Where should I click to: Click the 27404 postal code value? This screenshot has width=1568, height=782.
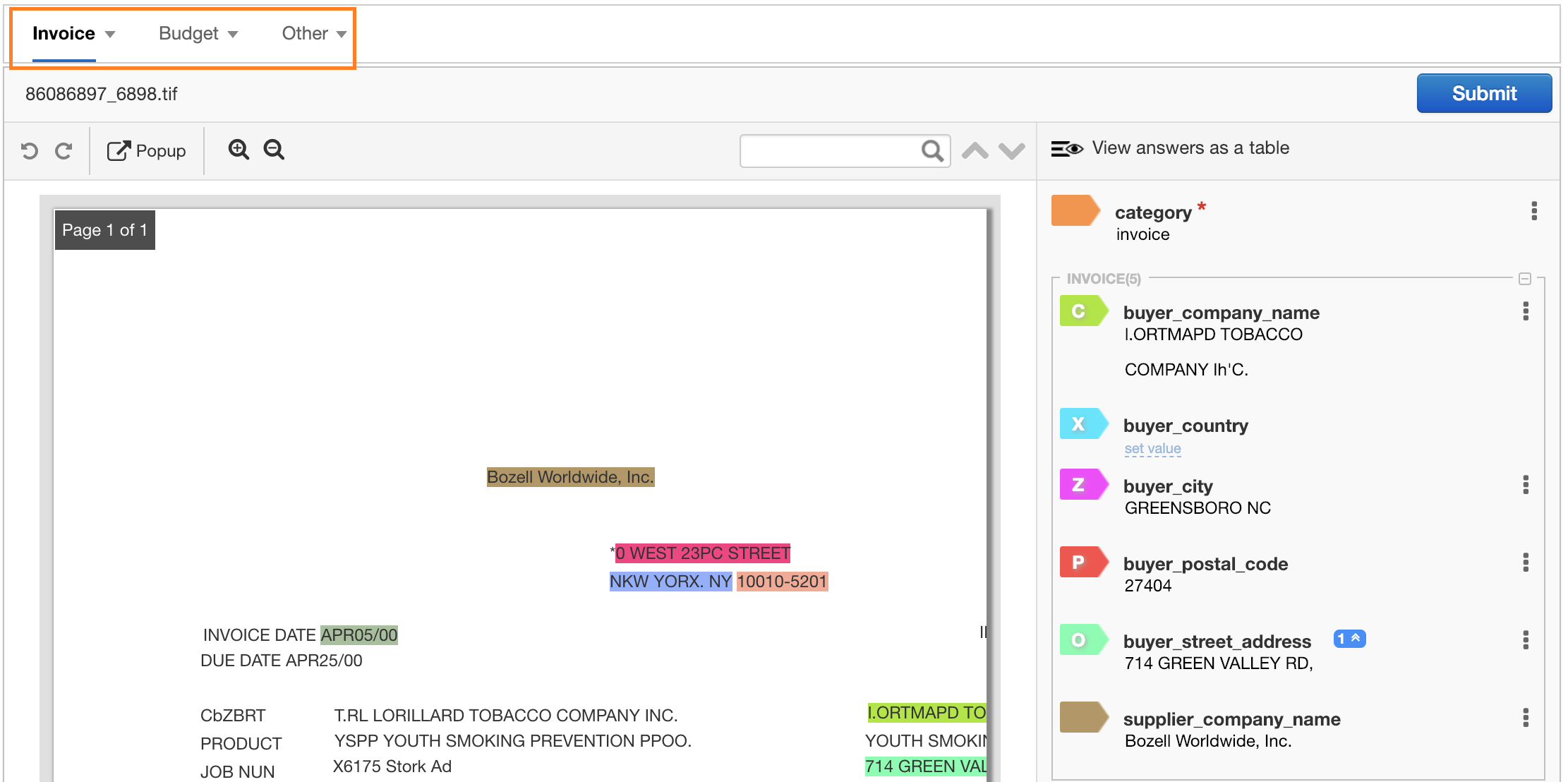(1148, 586)
